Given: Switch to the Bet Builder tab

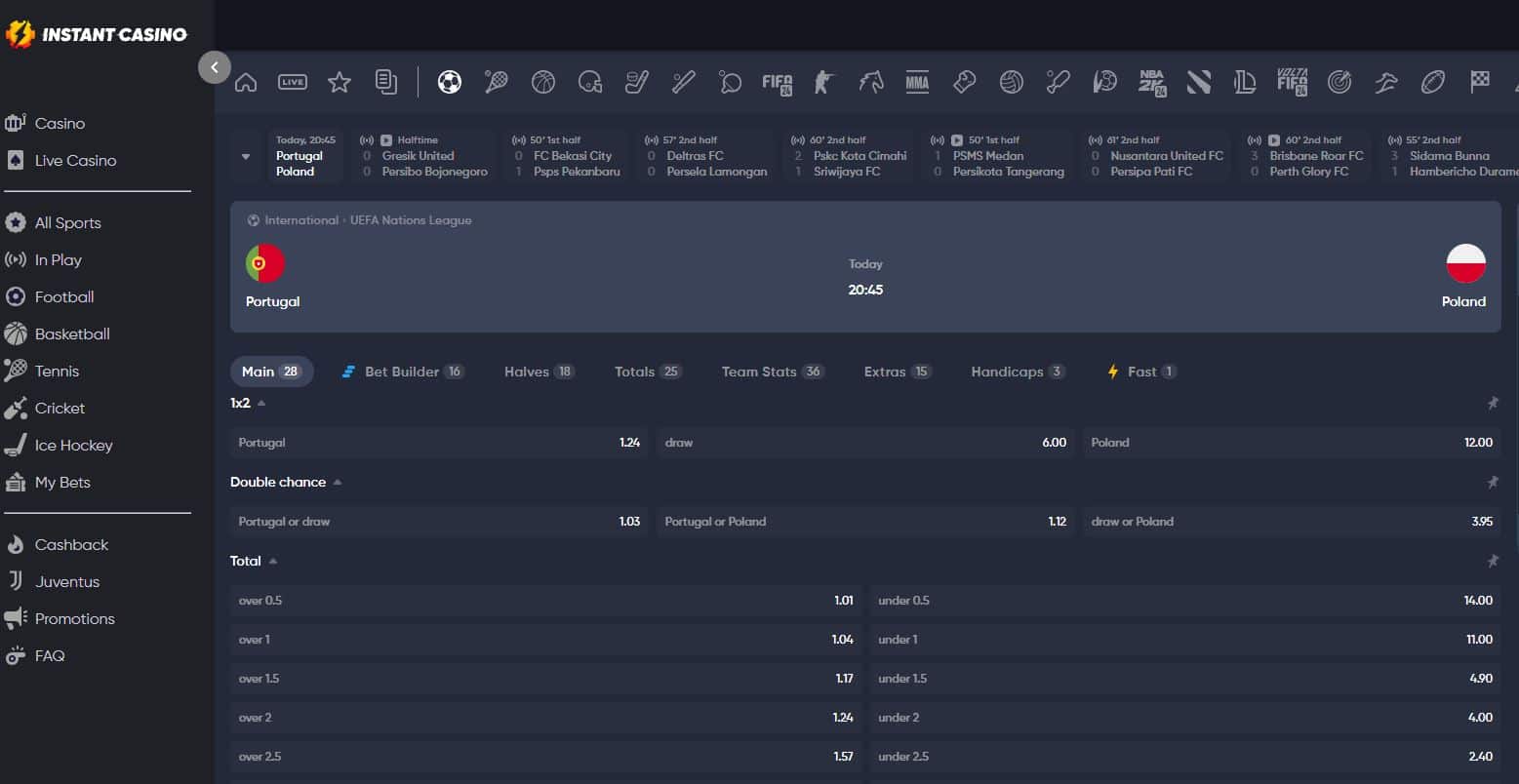Looking at the screenshot, I should point(402,372).
